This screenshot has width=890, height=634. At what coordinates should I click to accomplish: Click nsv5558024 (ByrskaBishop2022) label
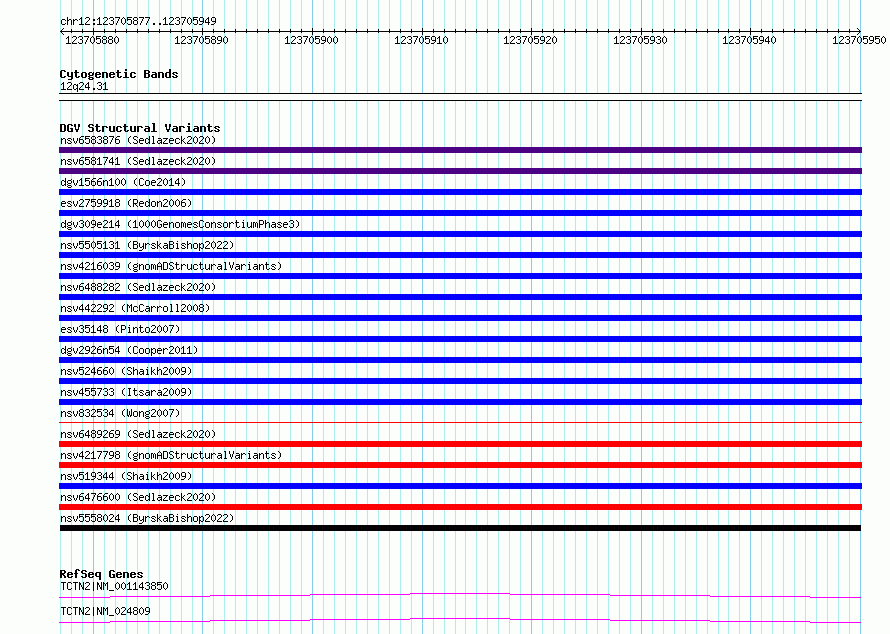(147, 518)
